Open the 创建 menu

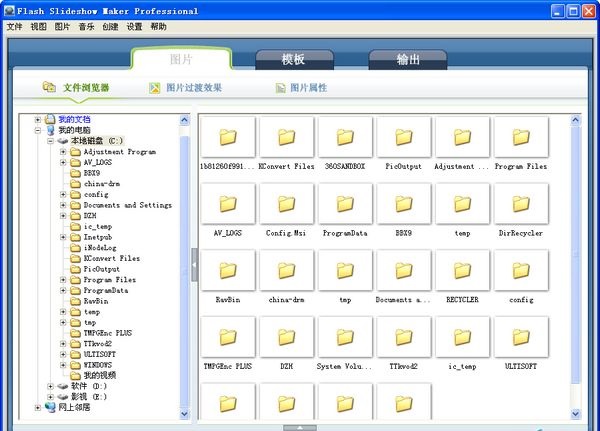(109, 27)
